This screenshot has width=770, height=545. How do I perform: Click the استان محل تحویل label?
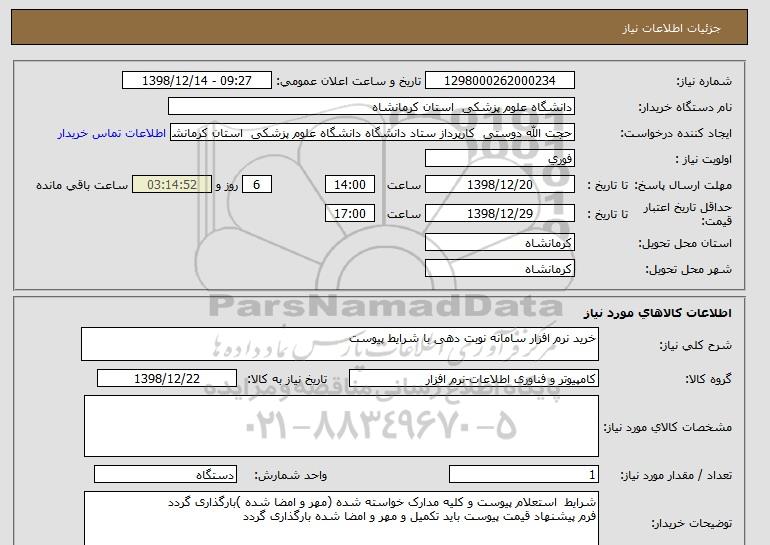tap(685, 243)
